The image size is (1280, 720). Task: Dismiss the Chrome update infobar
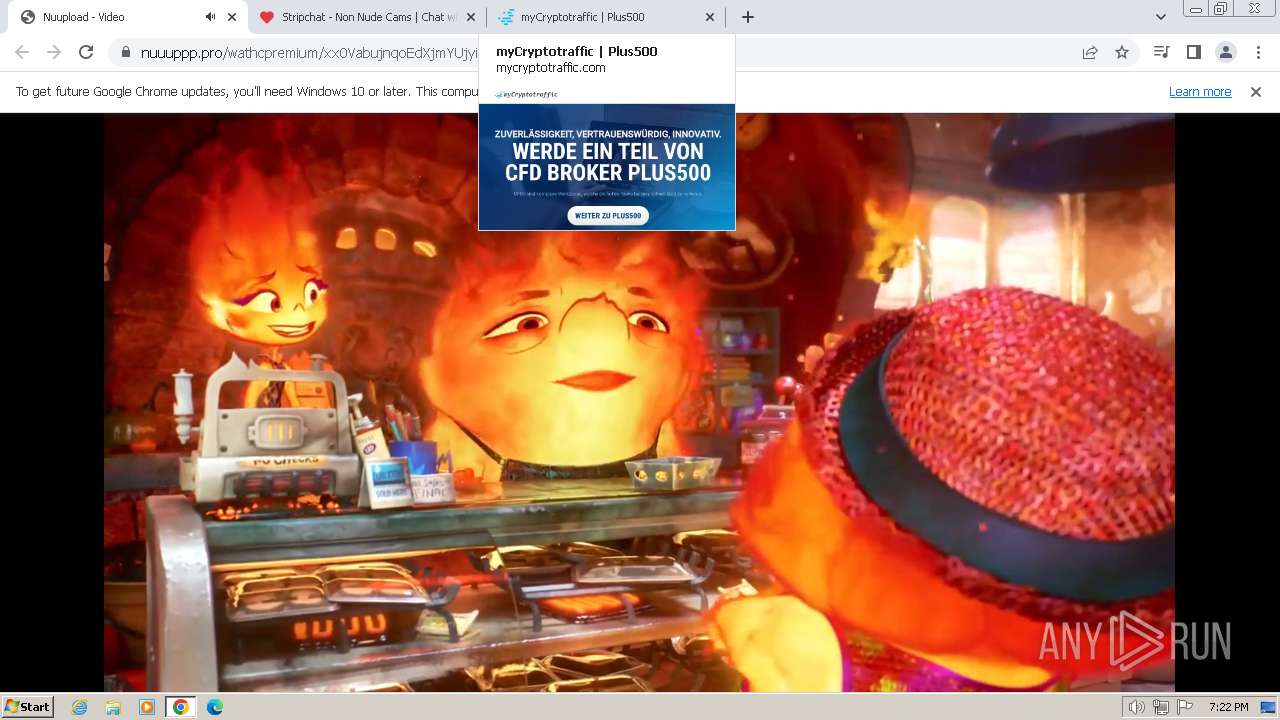pyautogui.click(x=1256, y=91)
